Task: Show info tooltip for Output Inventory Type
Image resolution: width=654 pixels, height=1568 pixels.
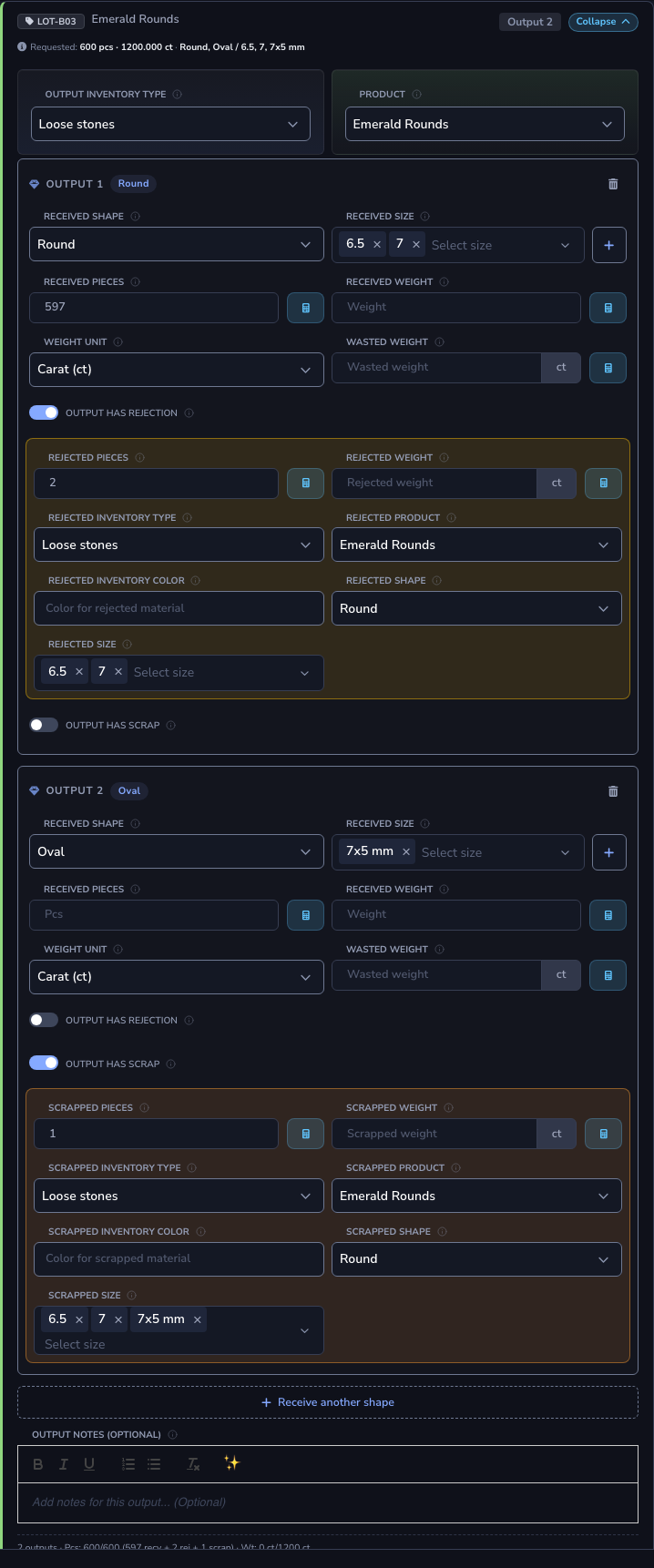Action: coord(177,95)
